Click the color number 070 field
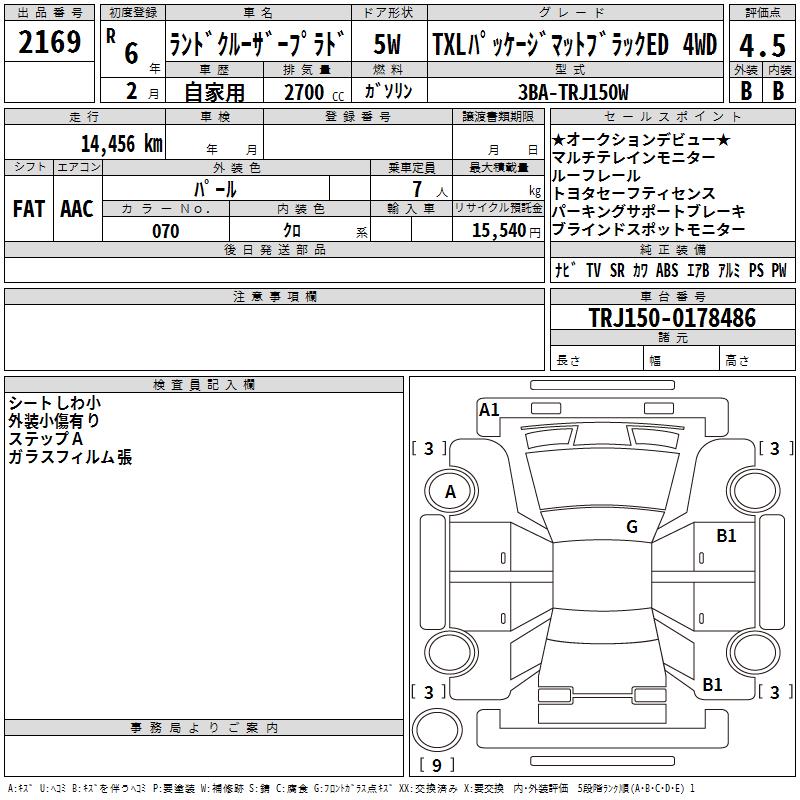800x800 pixels. 166,231
